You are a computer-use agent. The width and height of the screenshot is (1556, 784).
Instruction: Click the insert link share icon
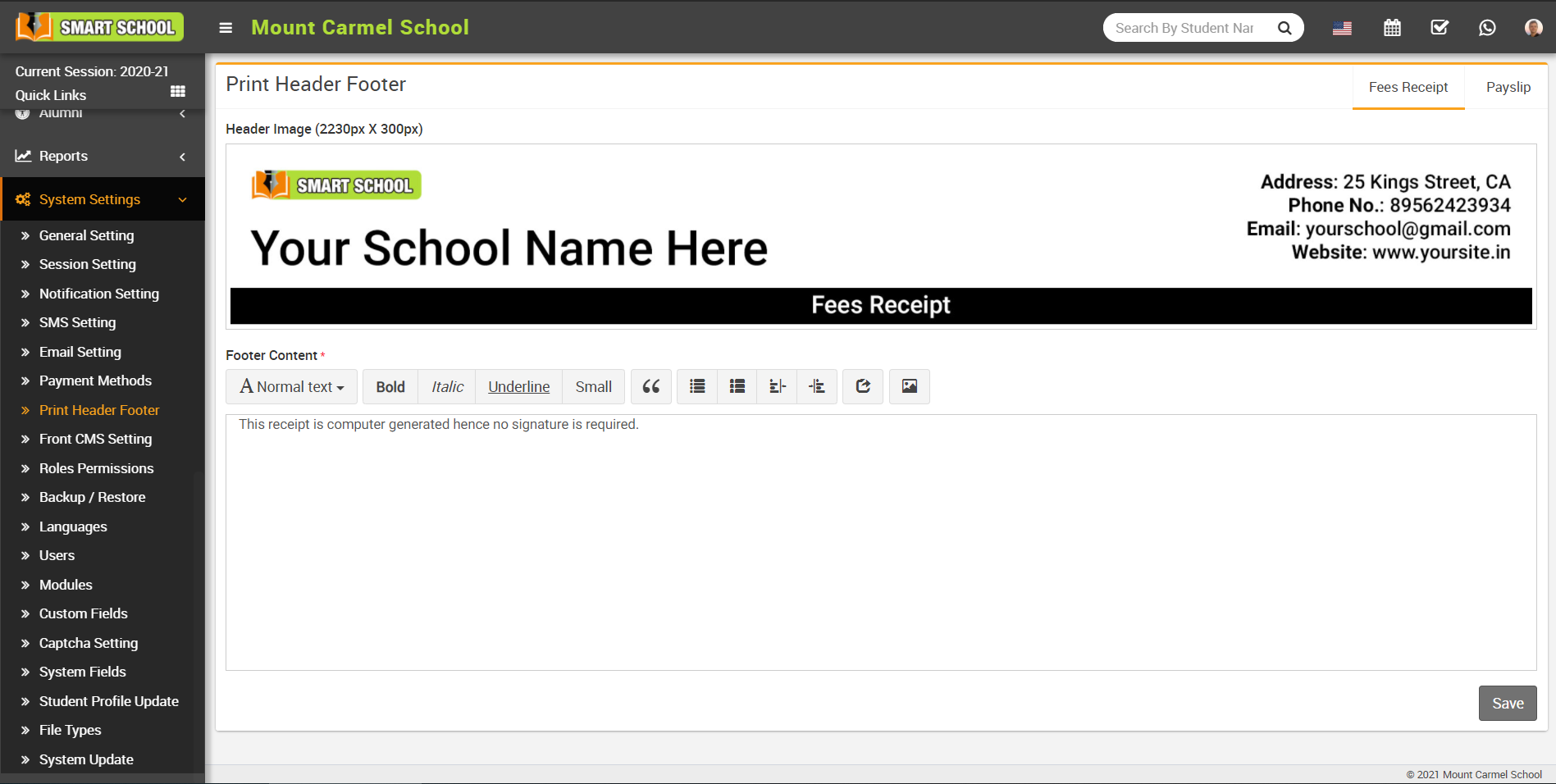863,386
